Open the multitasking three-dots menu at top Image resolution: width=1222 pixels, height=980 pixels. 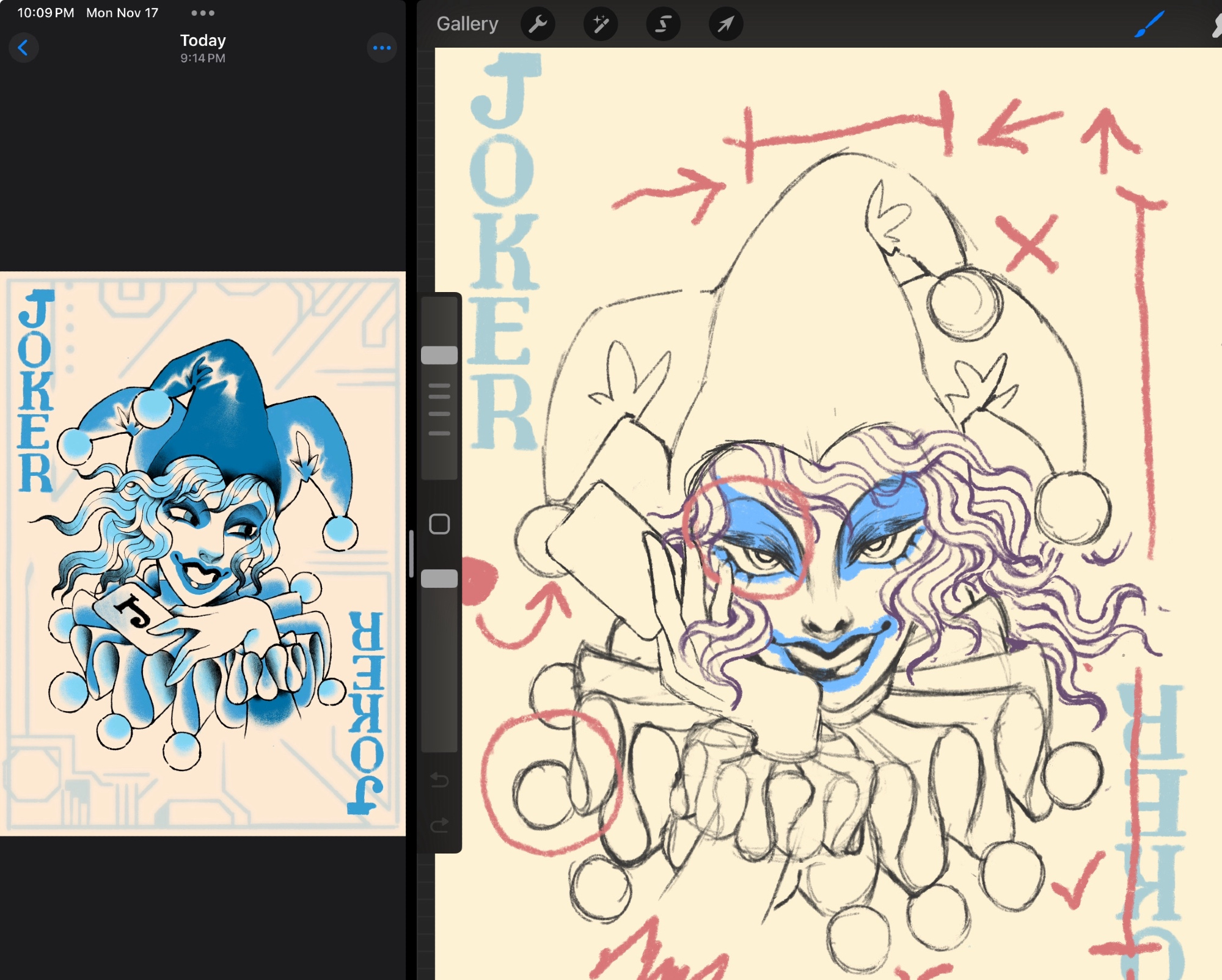202,13
